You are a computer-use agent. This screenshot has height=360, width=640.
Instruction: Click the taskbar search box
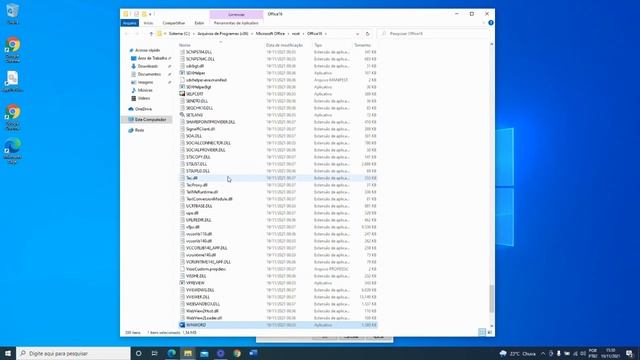(73, 353)
